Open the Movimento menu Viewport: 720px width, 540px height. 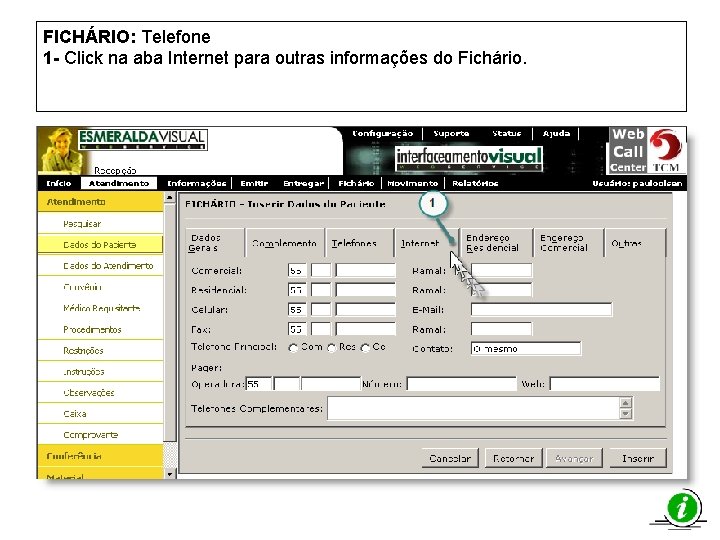tap(412, 183)
